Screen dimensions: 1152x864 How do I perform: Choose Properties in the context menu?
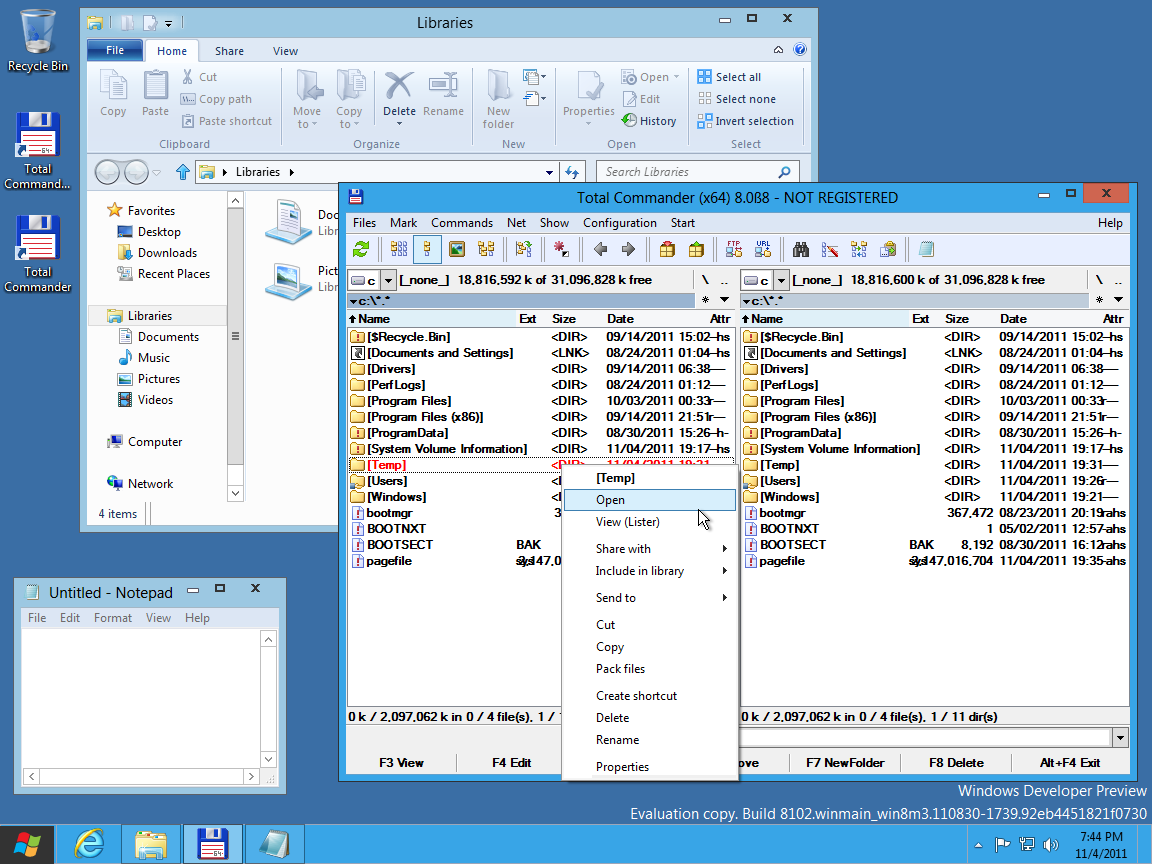649,766
